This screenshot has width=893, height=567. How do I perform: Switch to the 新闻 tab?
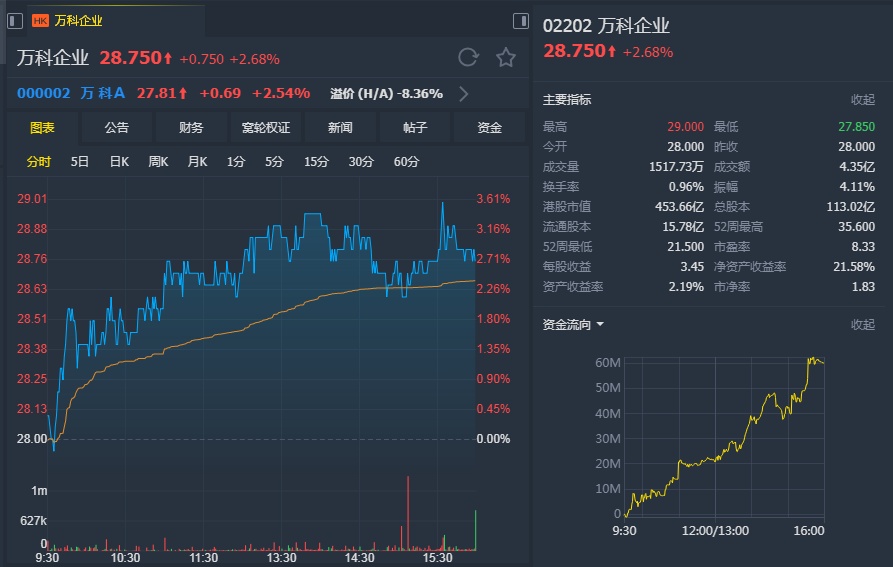[340, 128]
